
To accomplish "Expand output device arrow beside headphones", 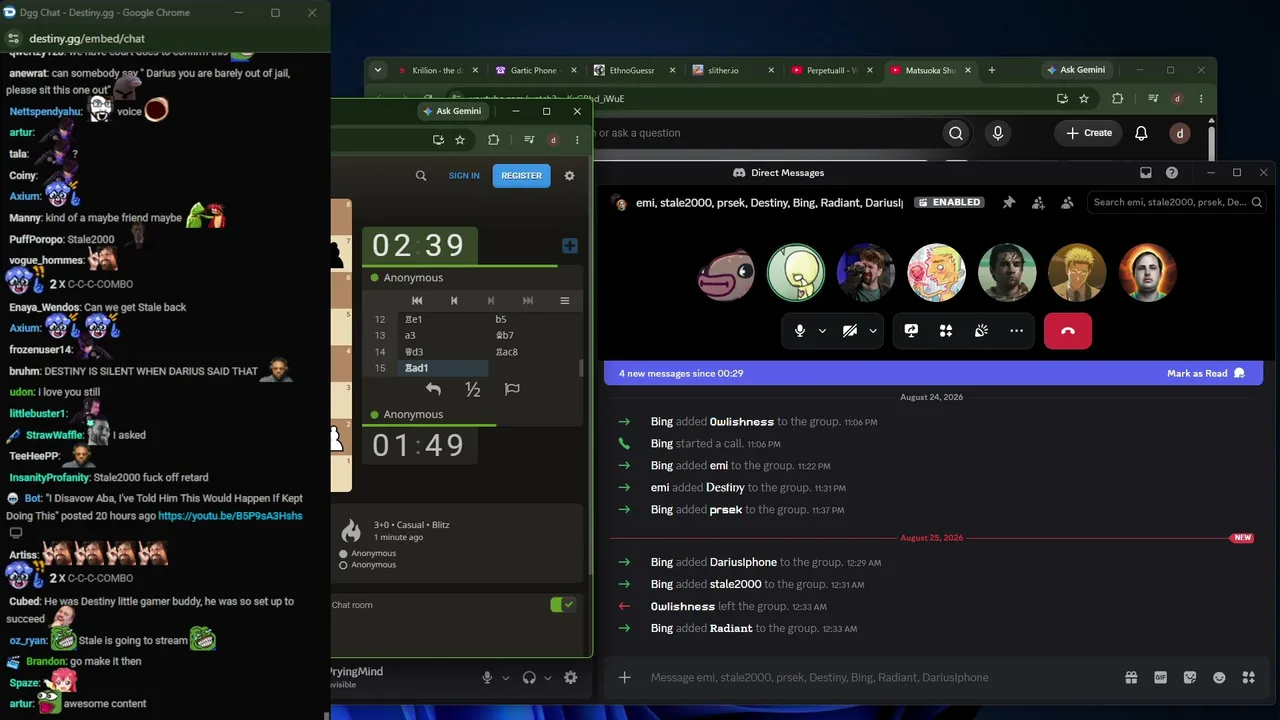I will click(x=547, y=678).
